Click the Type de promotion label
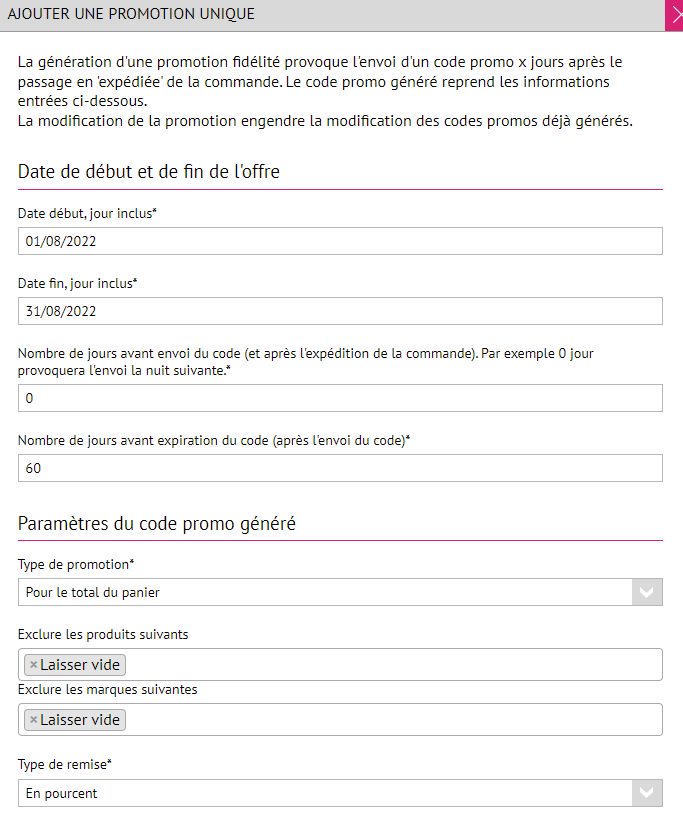Image resolution: width=683 pixels, height=823 pixels. [x=76, y=564]
